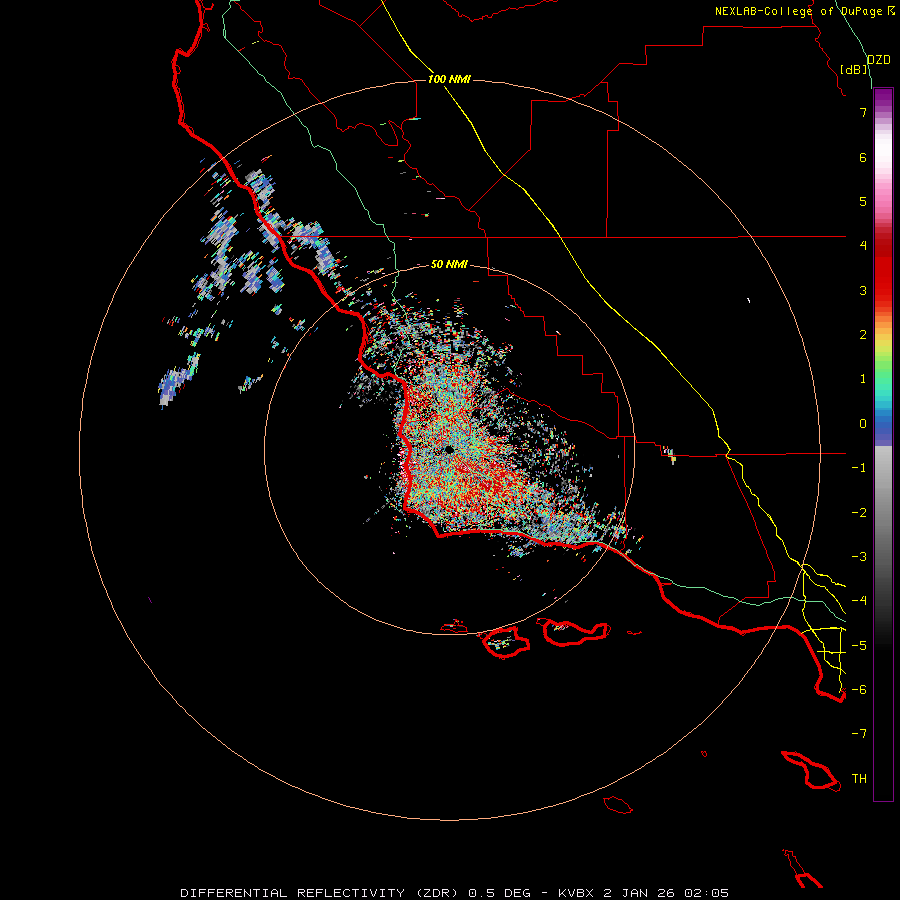
Task: Click the KVBX radar site black dot
Action: pos(449,449)
